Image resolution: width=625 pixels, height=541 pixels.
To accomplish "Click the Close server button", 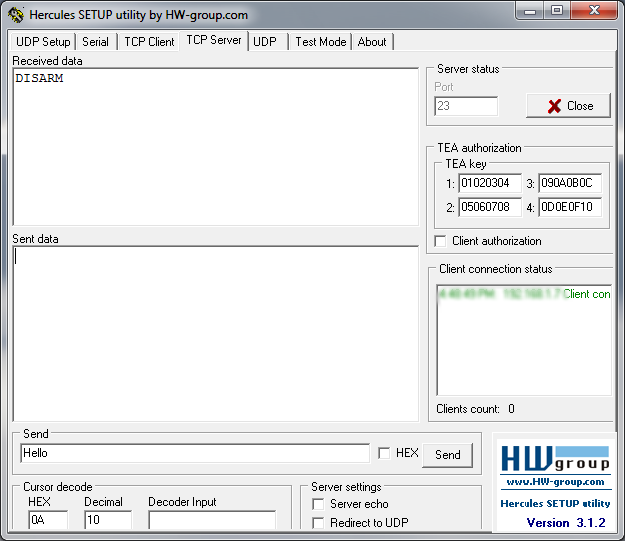I will (568, 106).
